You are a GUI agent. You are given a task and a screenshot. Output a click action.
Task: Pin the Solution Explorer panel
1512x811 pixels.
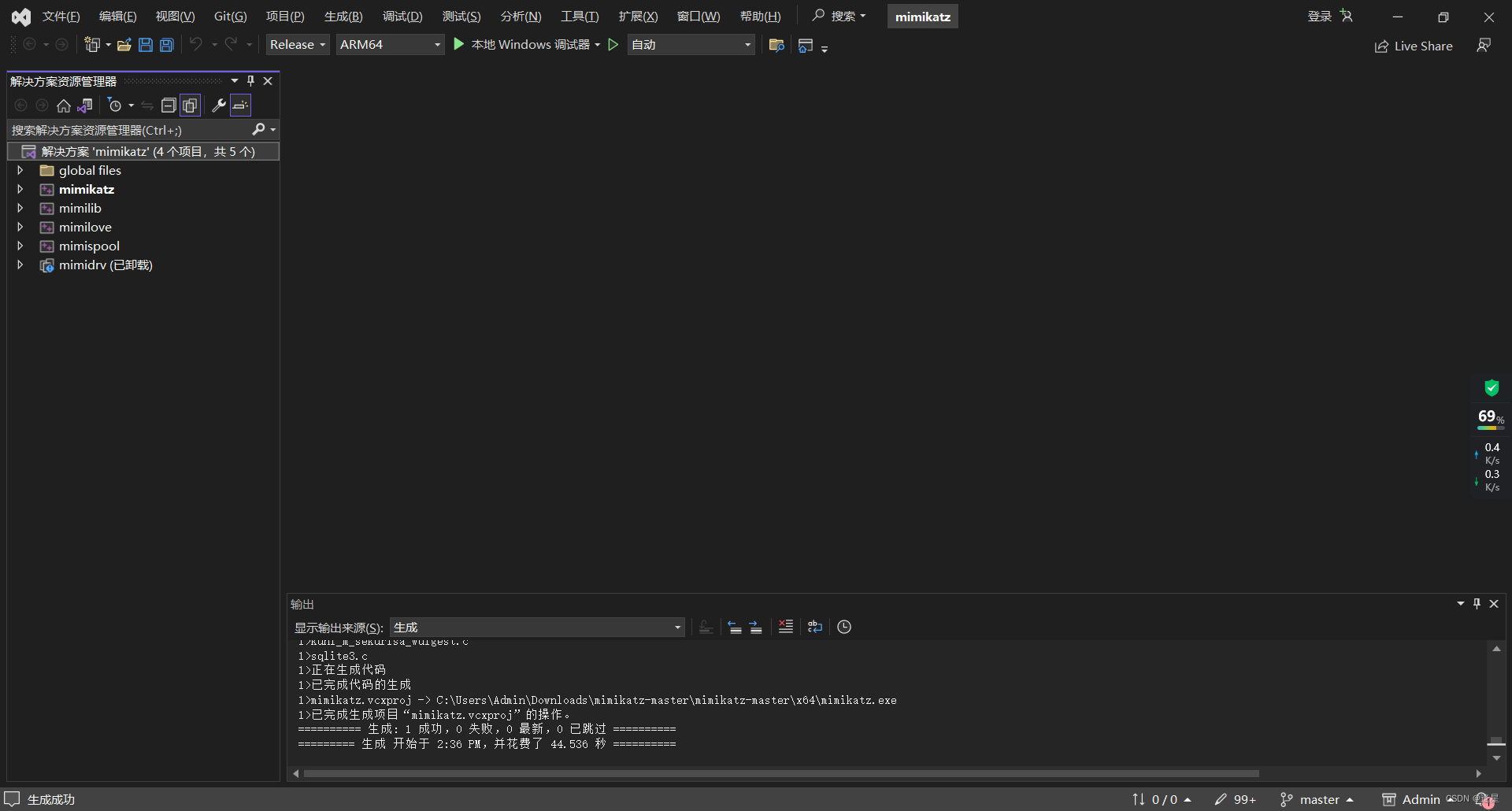(250, 81)
